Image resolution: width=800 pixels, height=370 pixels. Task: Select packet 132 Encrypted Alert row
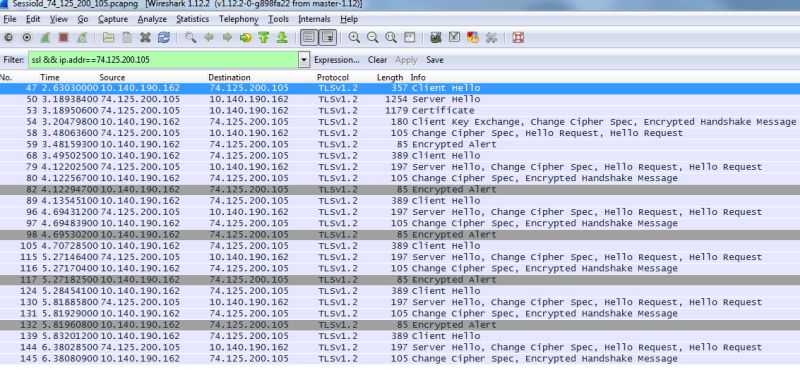pos(400,325)
